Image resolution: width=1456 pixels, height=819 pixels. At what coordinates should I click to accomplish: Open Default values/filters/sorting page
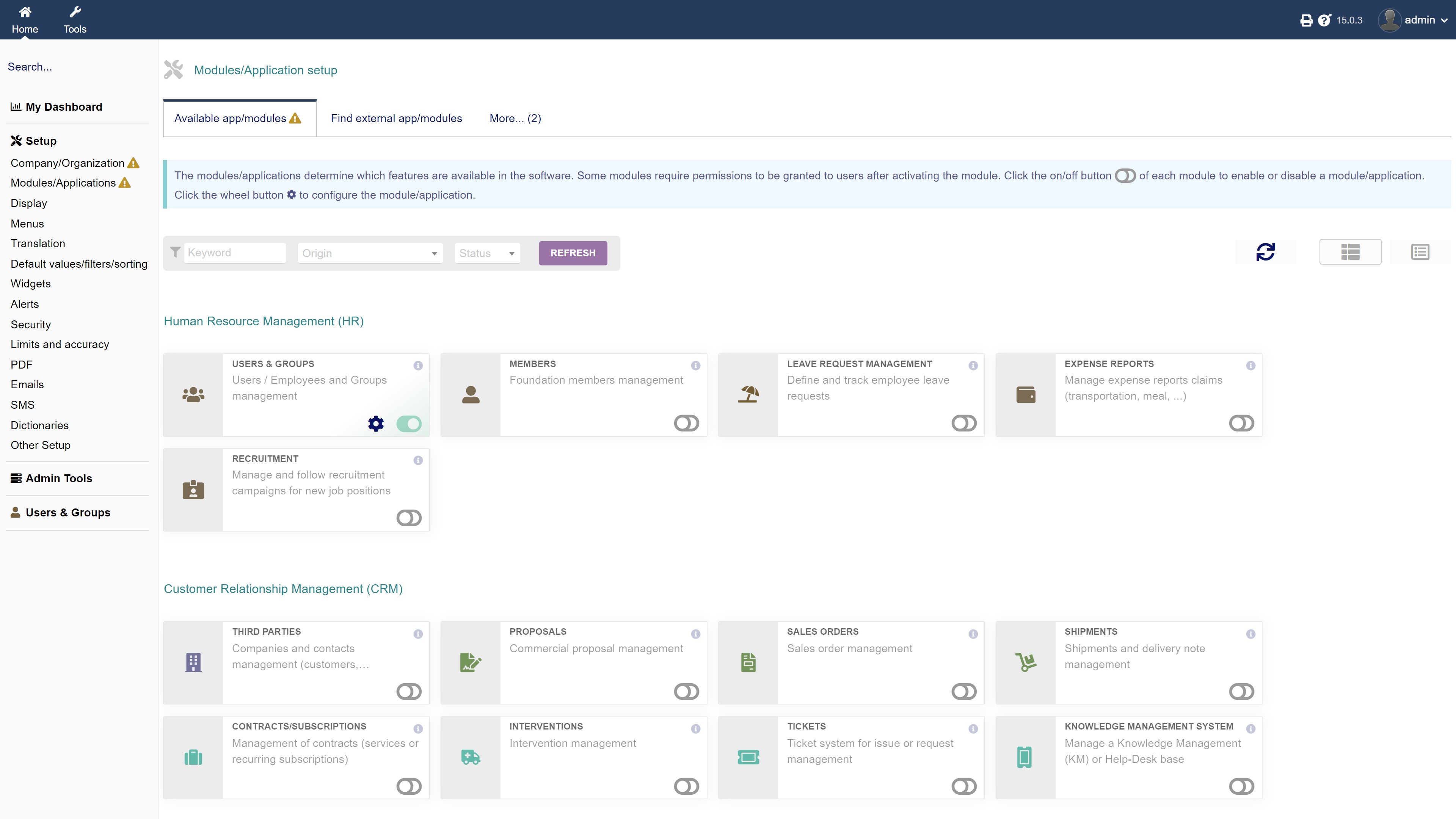pos(79,264)
